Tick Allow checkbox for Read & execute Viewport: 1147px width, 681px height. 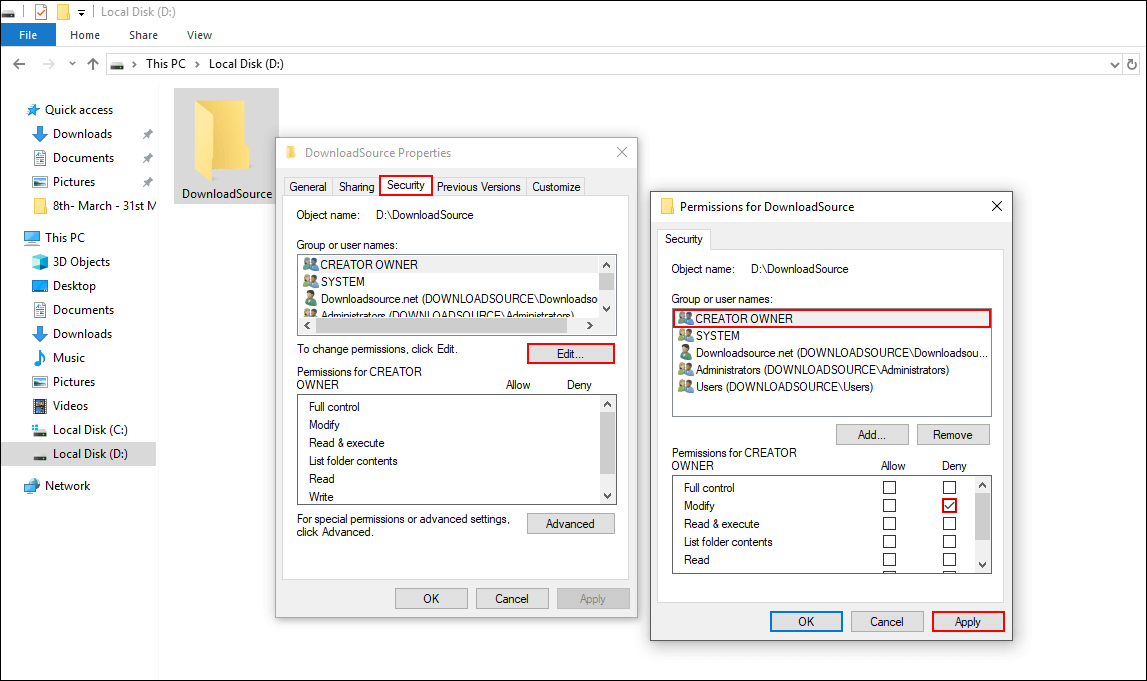click(890, 524)
